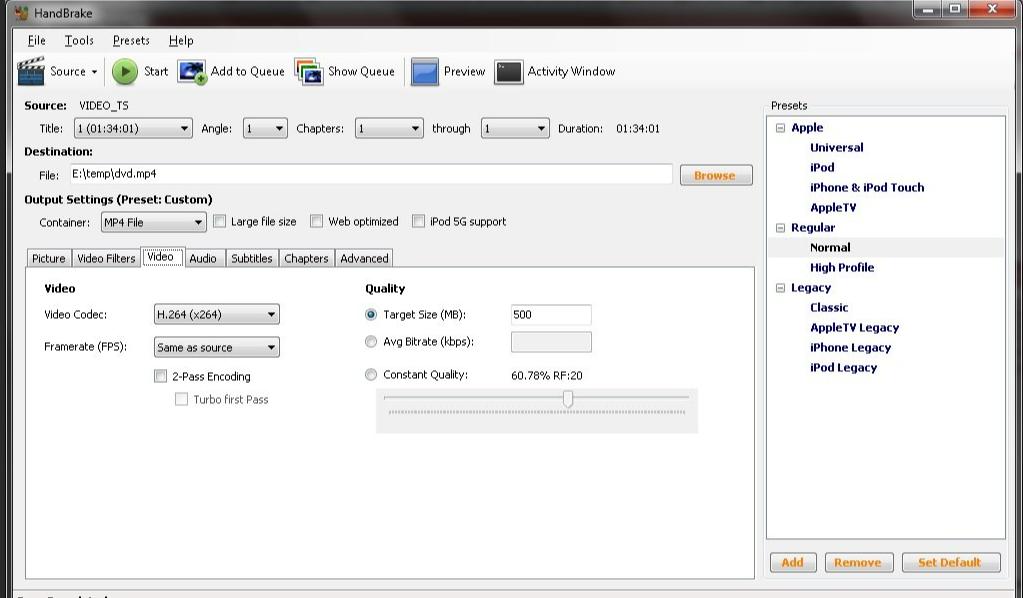Click the Preview monitor icon
Viewport: 1023px width, 598px height.
425,72
